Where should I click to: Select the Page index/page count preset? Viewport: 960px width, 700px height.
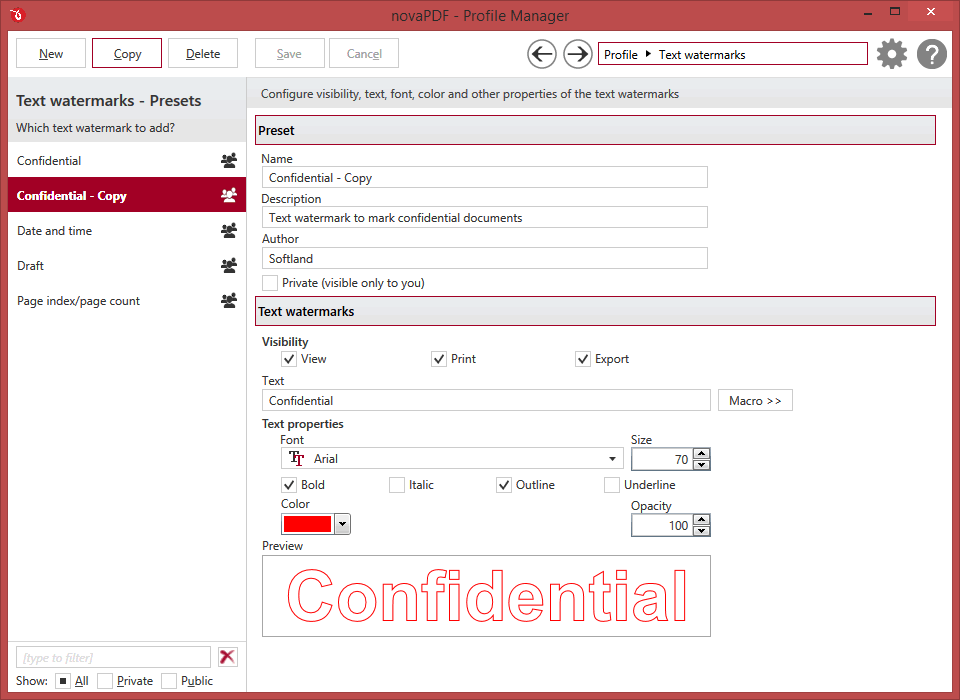127,301
